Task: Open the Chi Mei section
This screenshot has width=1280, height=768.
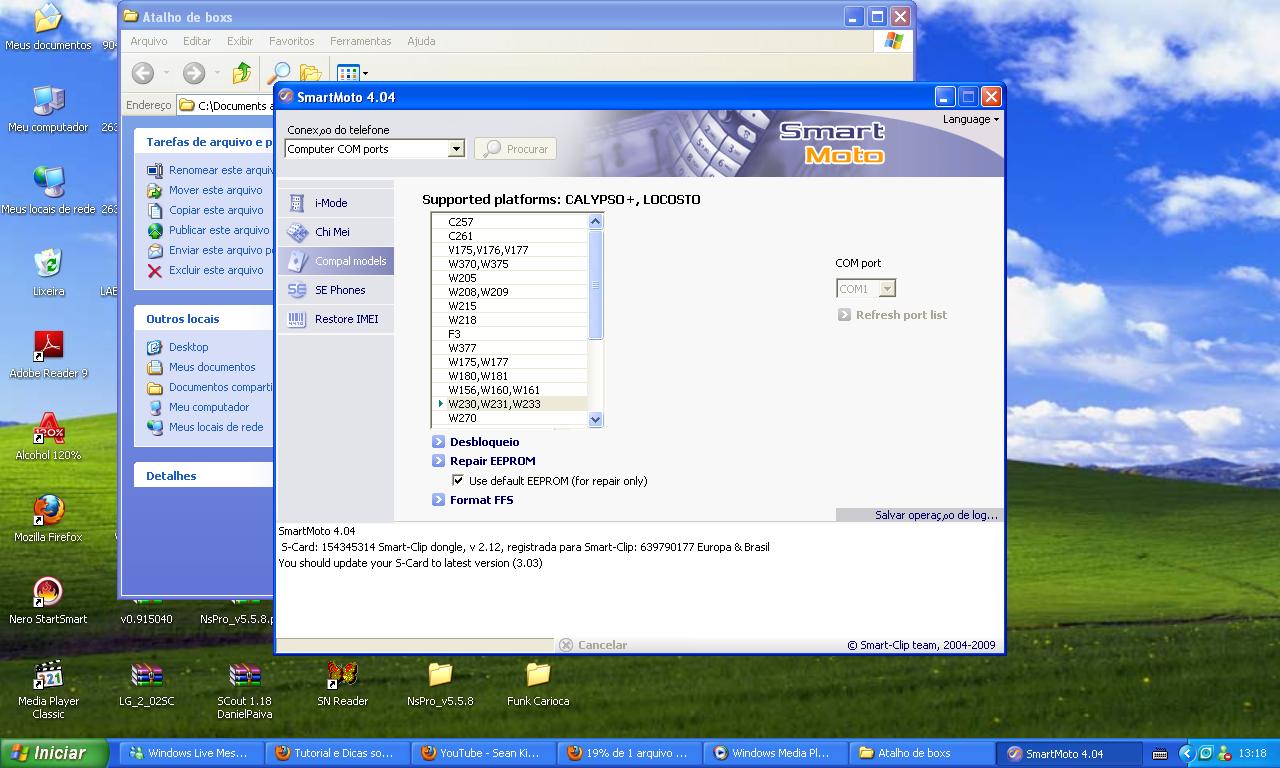Action: click(335, 232)
